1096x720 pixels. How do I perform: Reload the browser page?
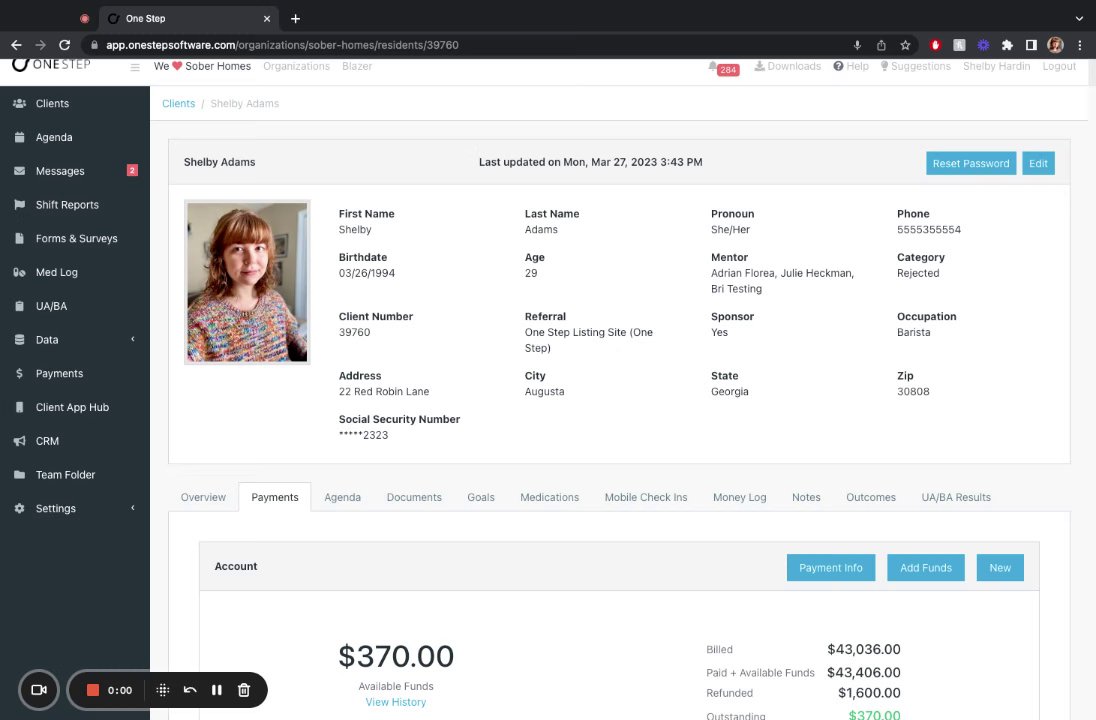[x=64, y=45]
